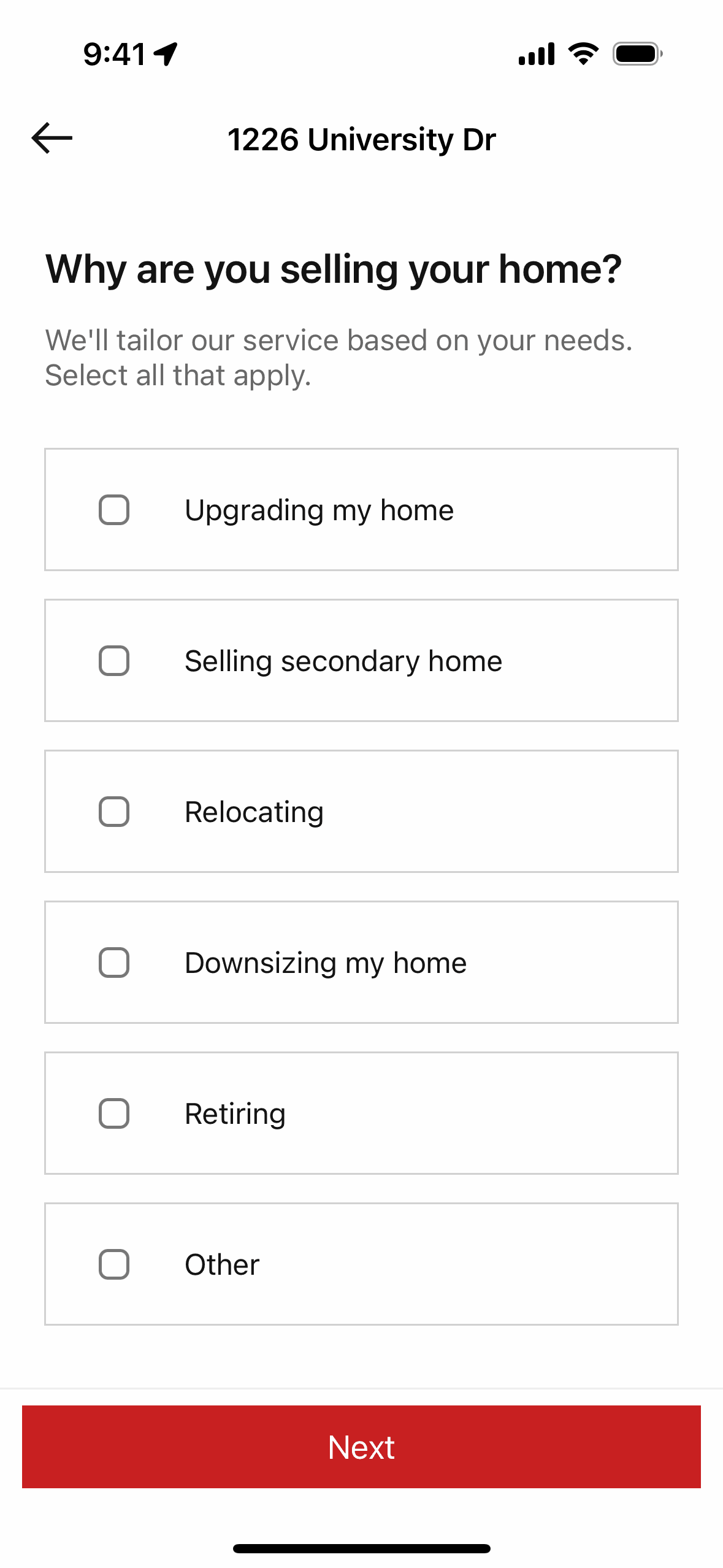Choose the Relocating option label
The width and height of the screenshot is (723, 1568).
(254, 812)
